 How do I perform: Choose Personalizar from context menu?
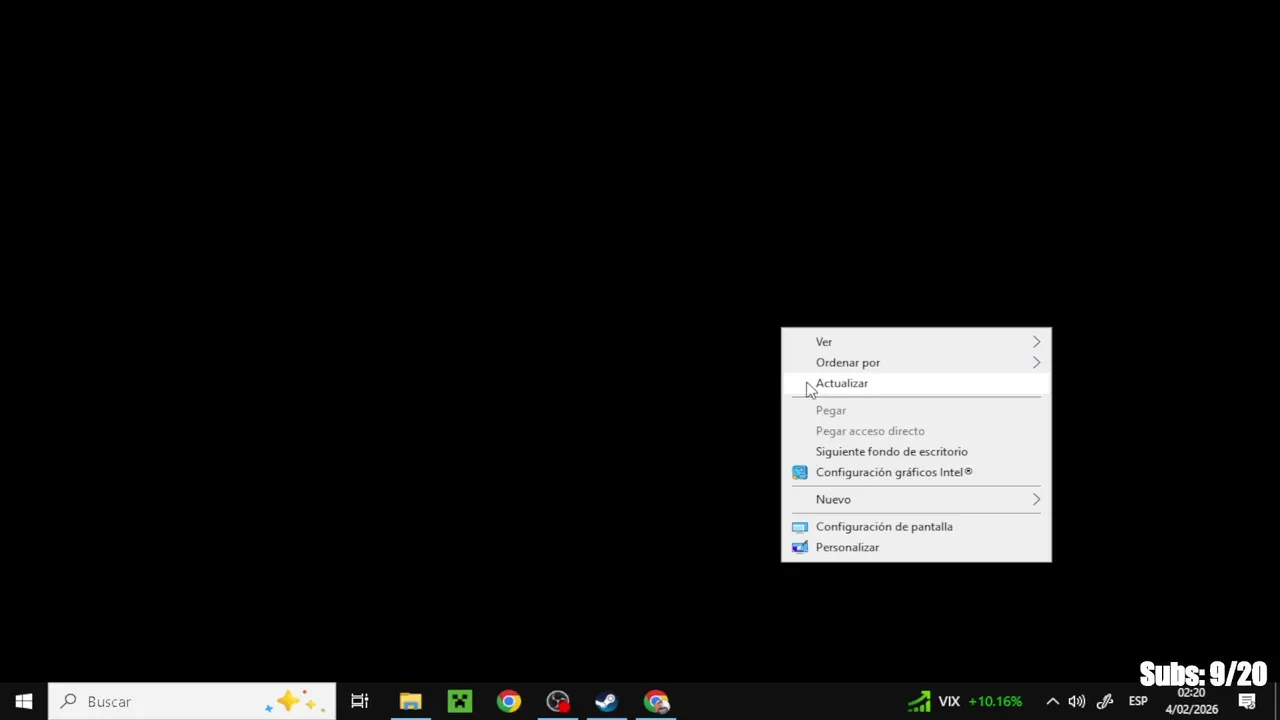coord(916,547)
